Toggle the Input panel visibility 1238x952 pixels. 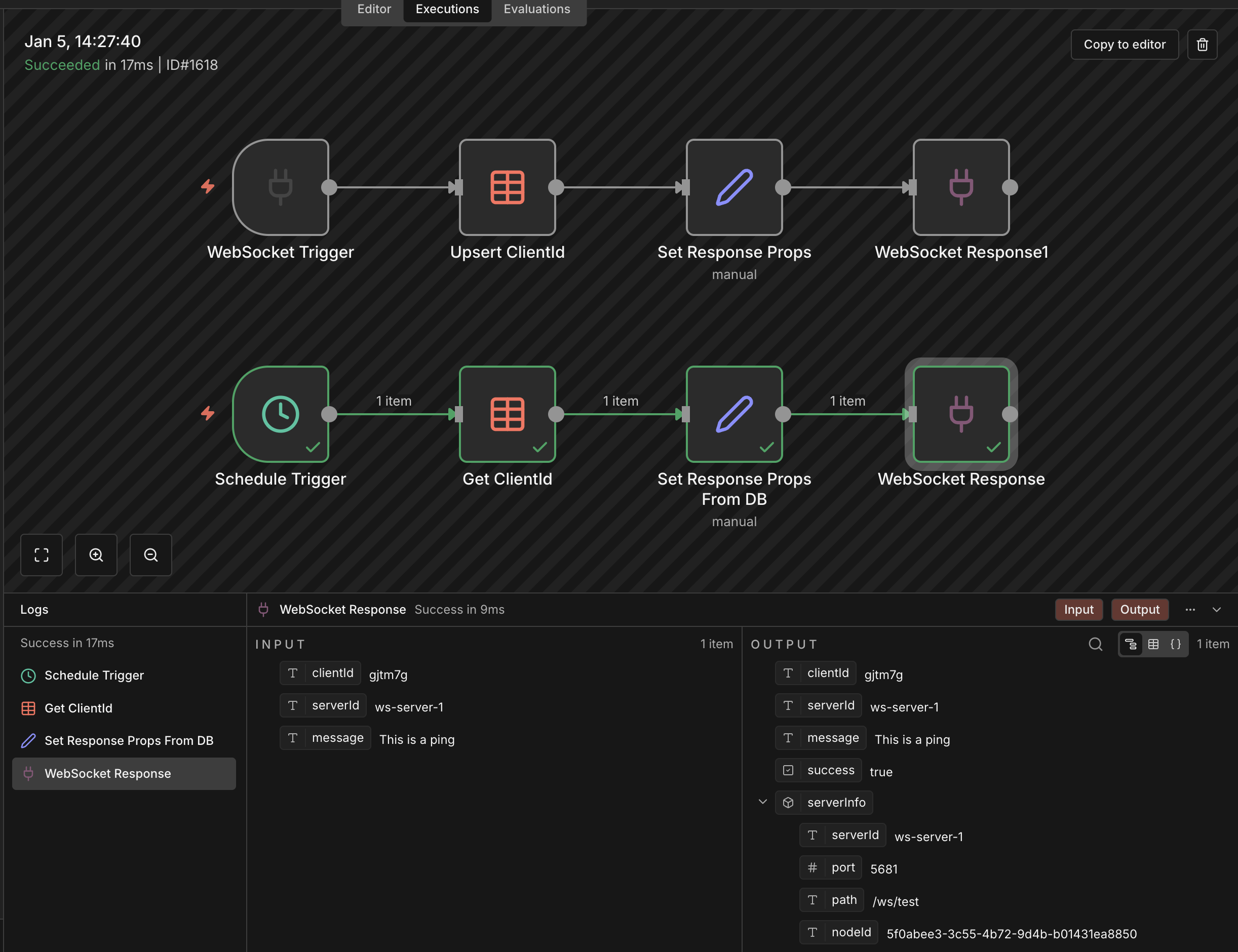click(1078, 610)
